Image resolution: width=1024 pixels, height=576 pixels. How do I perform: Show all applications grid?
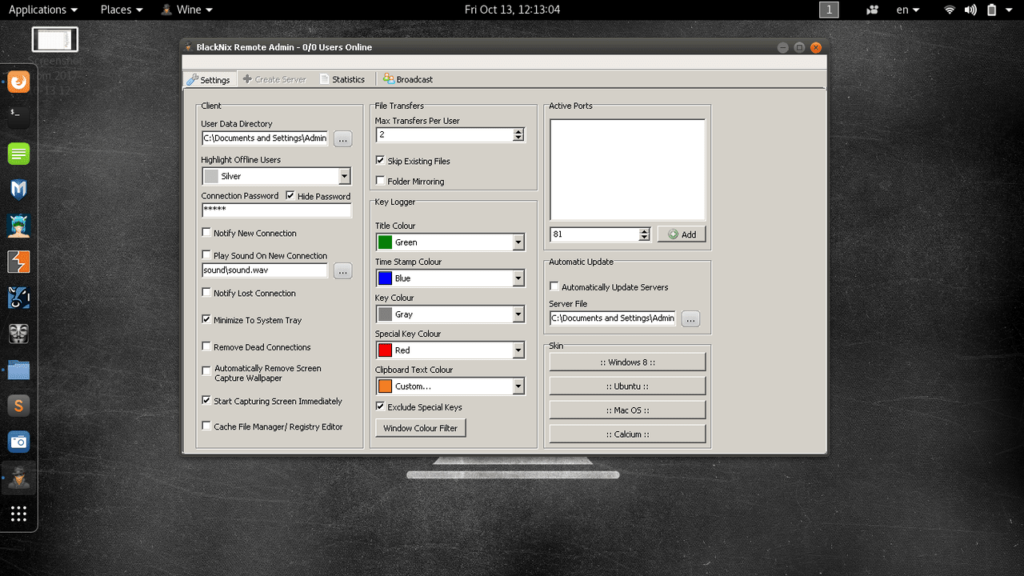(19, 514)
